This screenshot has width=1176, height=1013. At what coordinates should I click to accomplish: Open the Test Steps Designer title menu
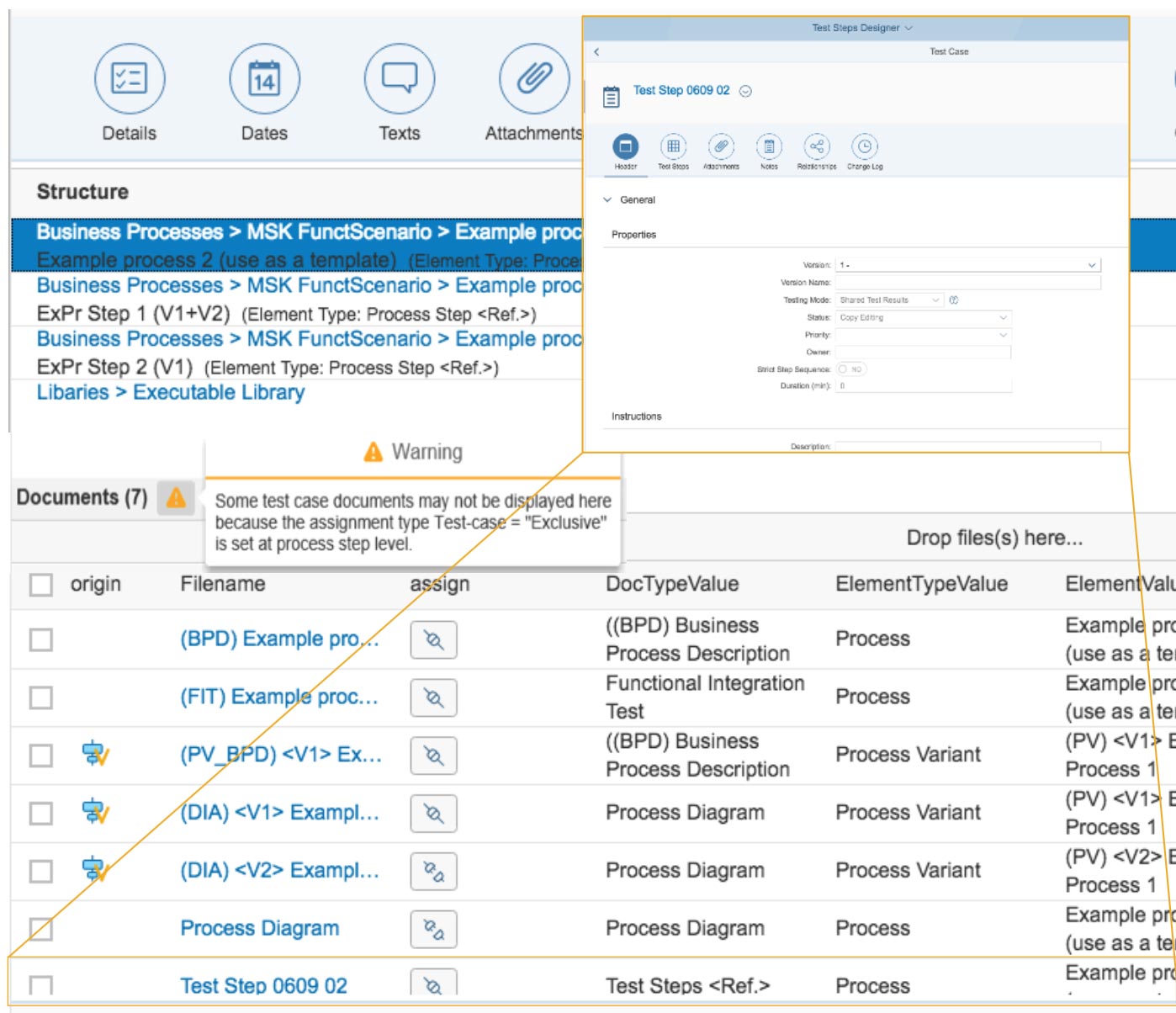pyautogui.click(x=861, y=28)
